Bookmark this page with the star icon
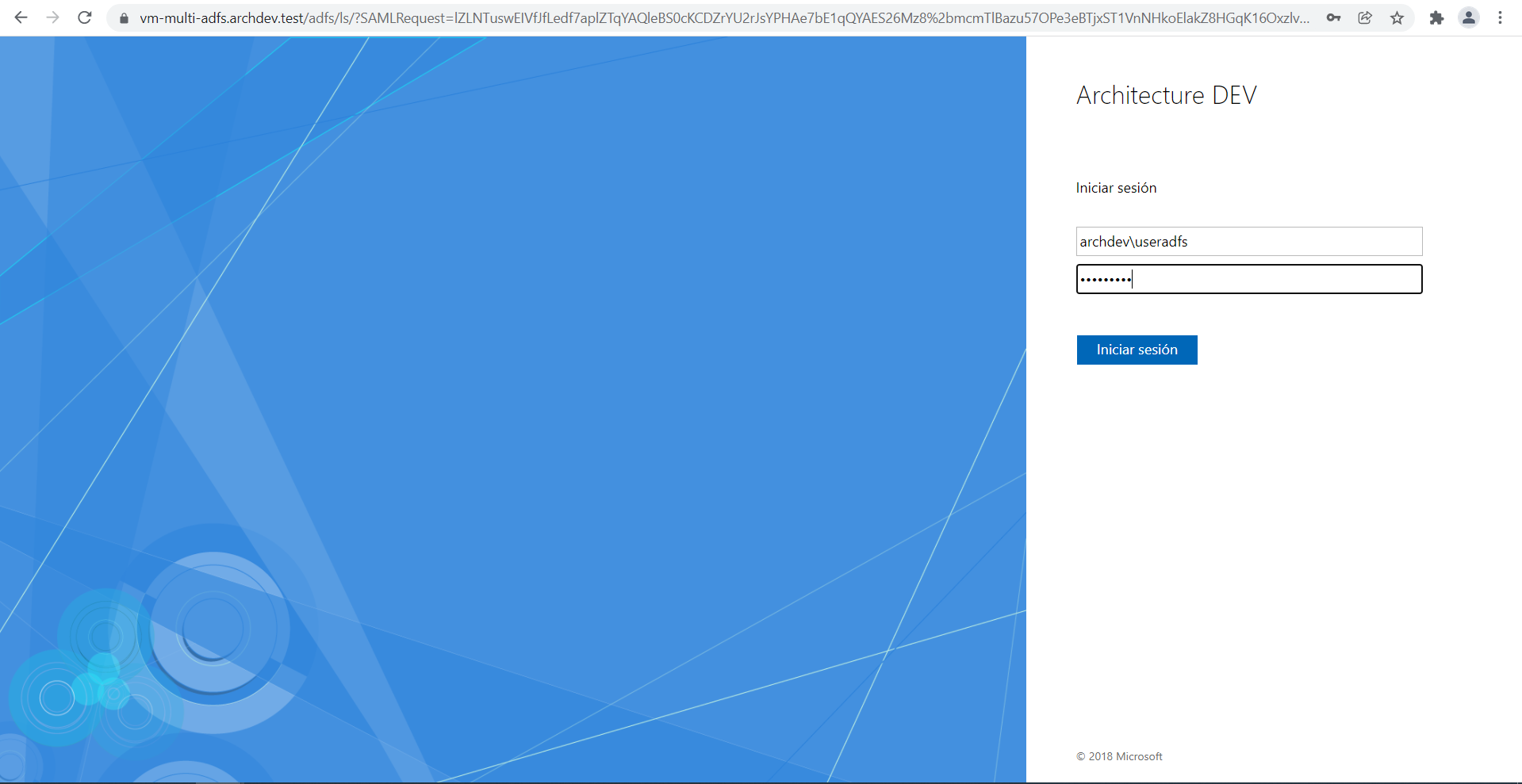Screen dimensions: 1522x784 [1397, 17]
